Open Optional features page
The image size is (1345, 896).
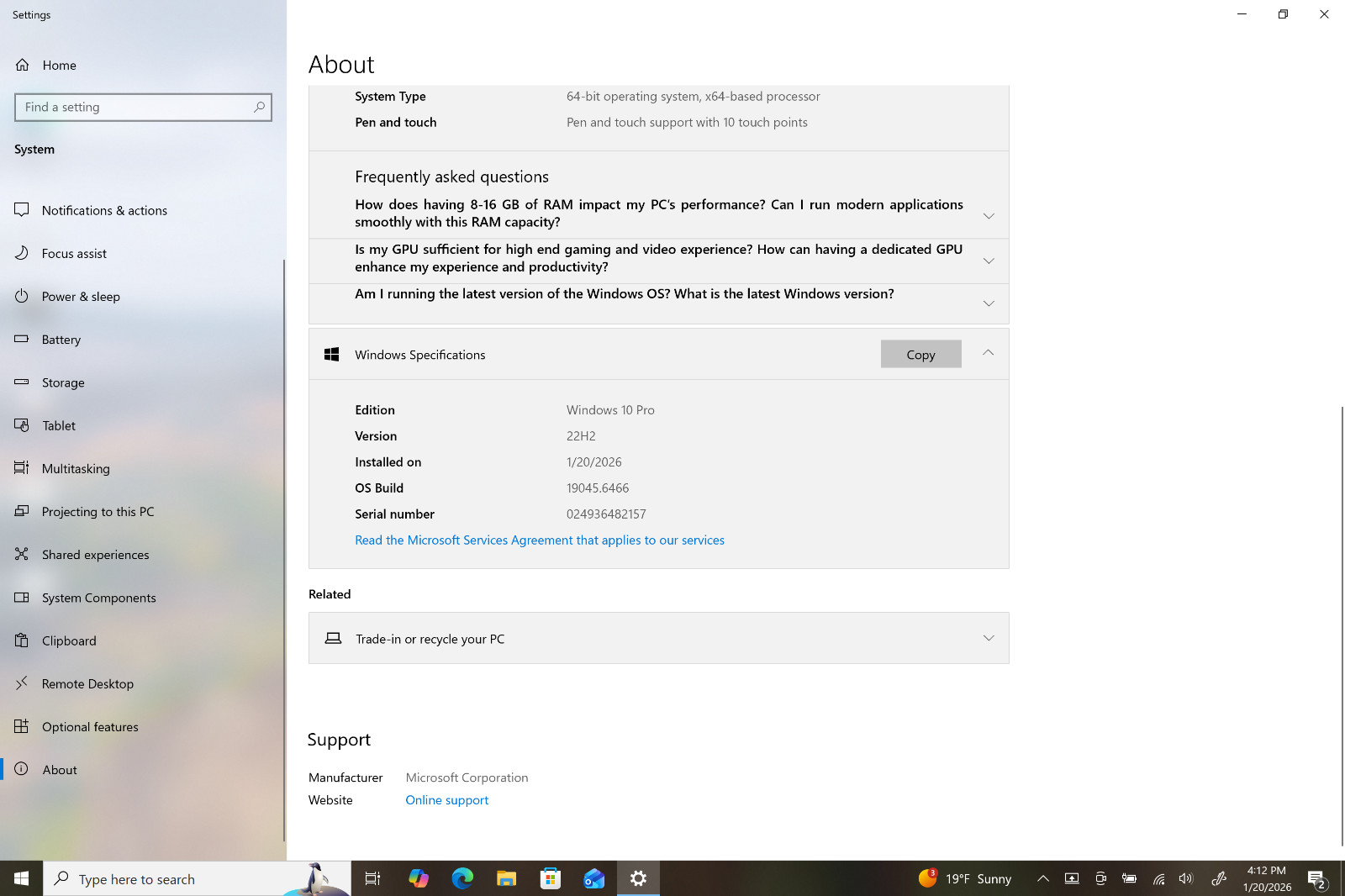pos(143,726)
